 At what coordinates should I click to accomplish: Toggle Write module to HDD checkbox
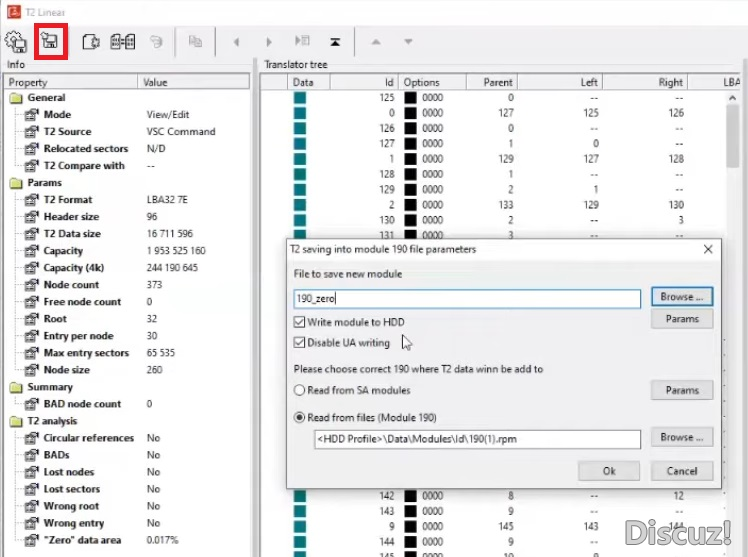299,322
